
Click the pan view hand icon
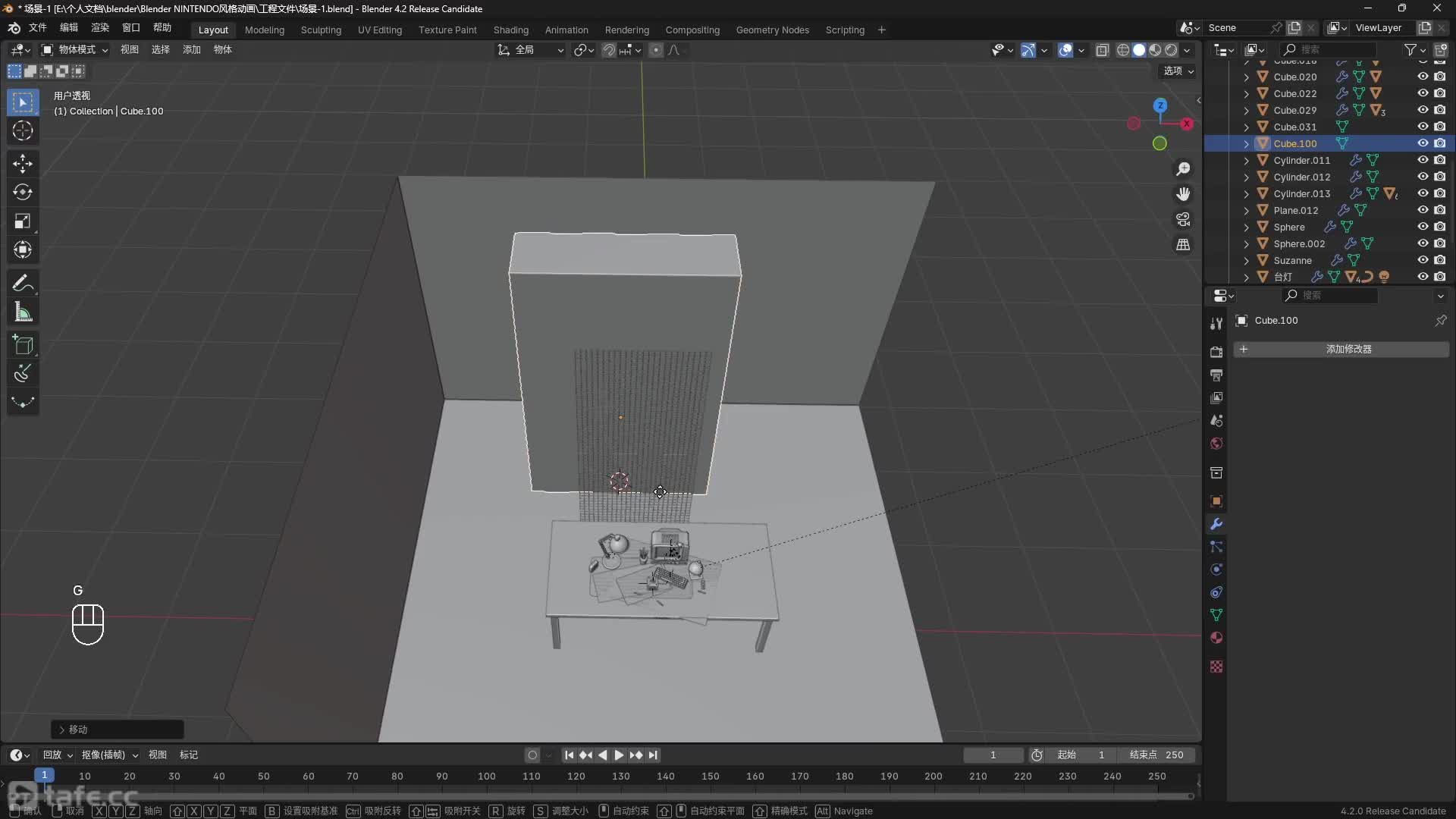(1183, 194)
